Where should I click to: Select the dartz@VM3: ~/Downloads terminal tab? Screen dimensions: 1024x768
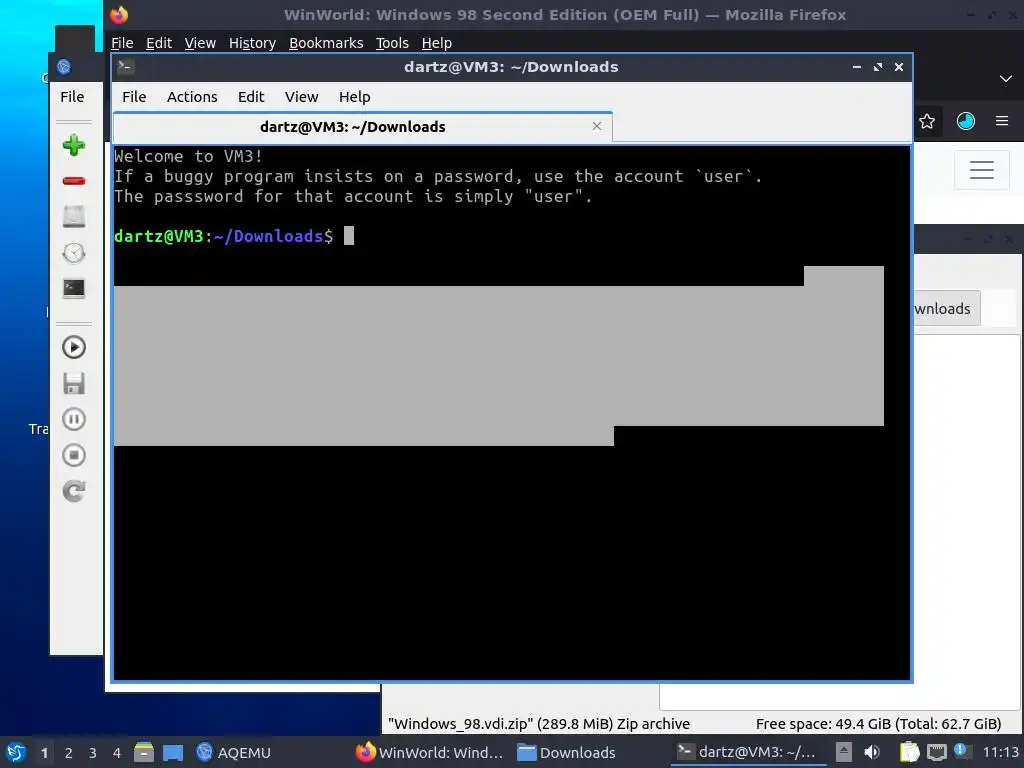point(362,127)
